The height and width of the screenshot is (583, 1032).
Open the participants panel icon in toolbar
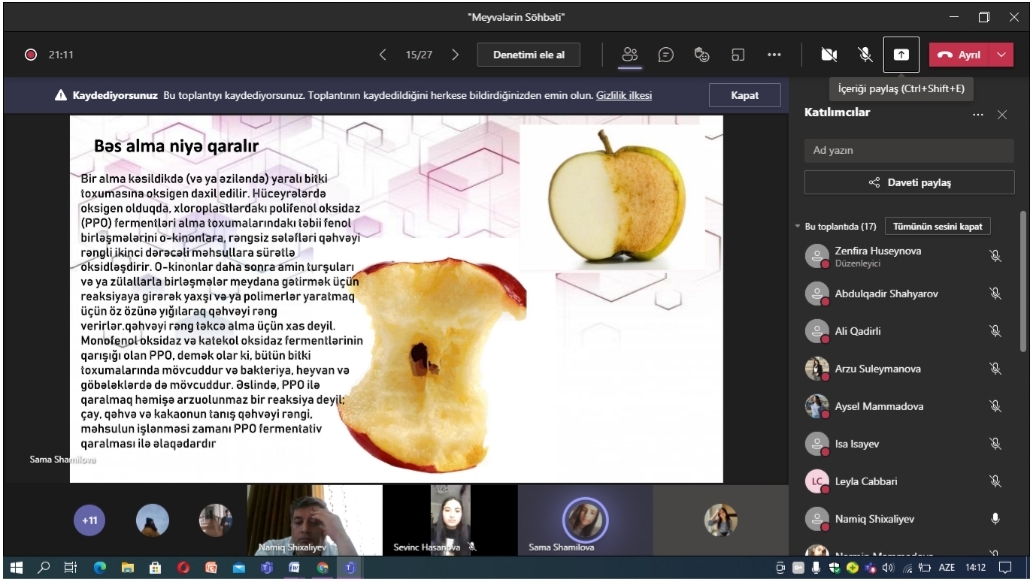tap(630, 55)
